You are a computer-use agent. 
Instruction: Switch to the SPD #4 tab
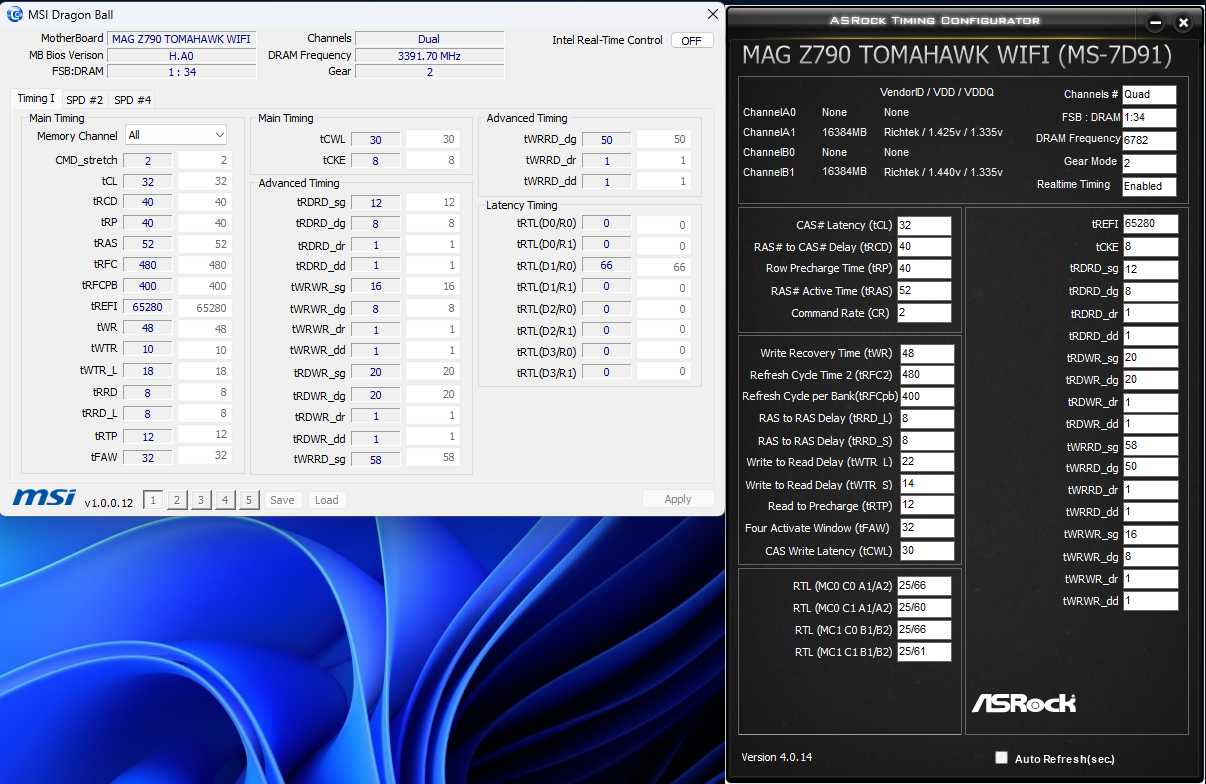[x=133, y=100]
